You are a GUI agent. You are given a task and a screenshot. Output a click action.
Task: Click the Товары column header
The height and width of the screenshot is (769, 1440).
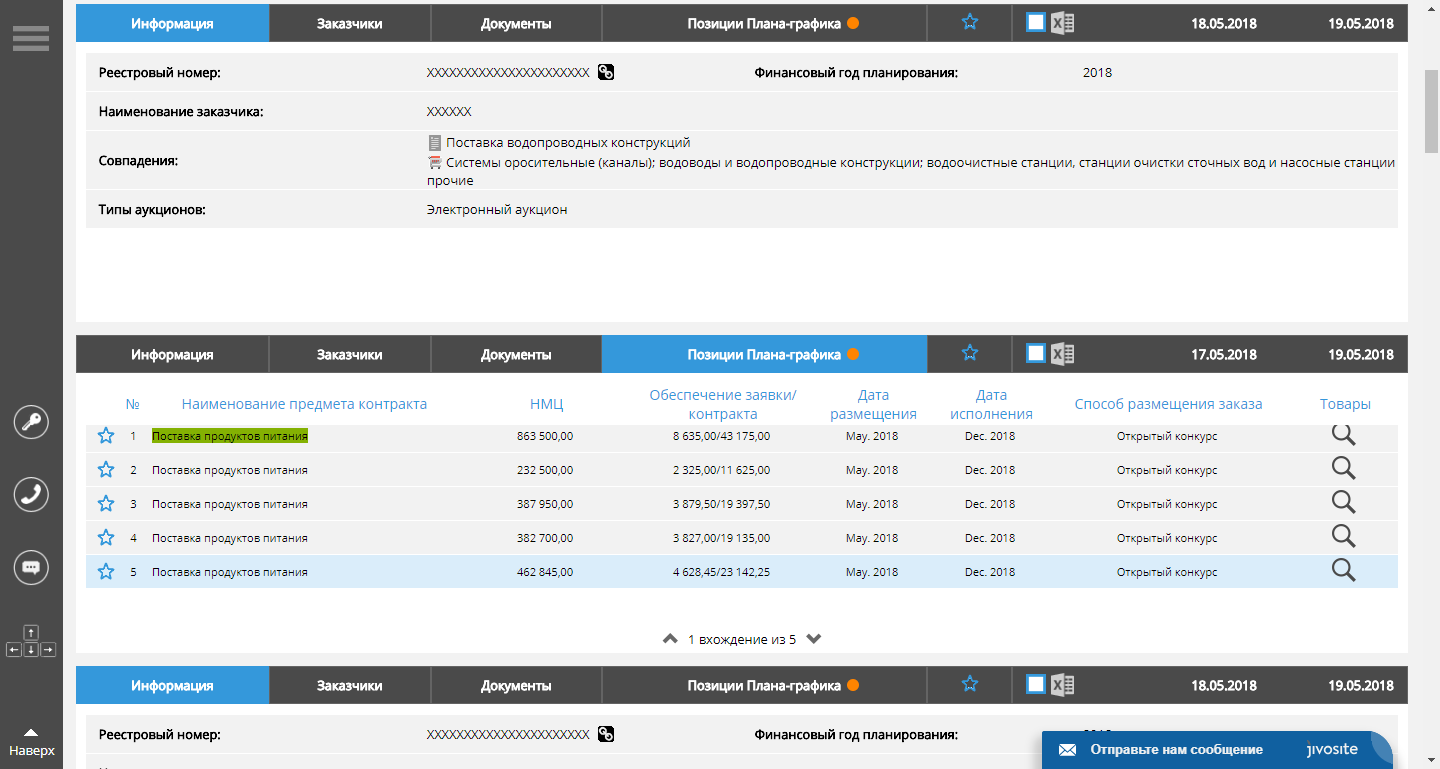[x=1345, y=404]
